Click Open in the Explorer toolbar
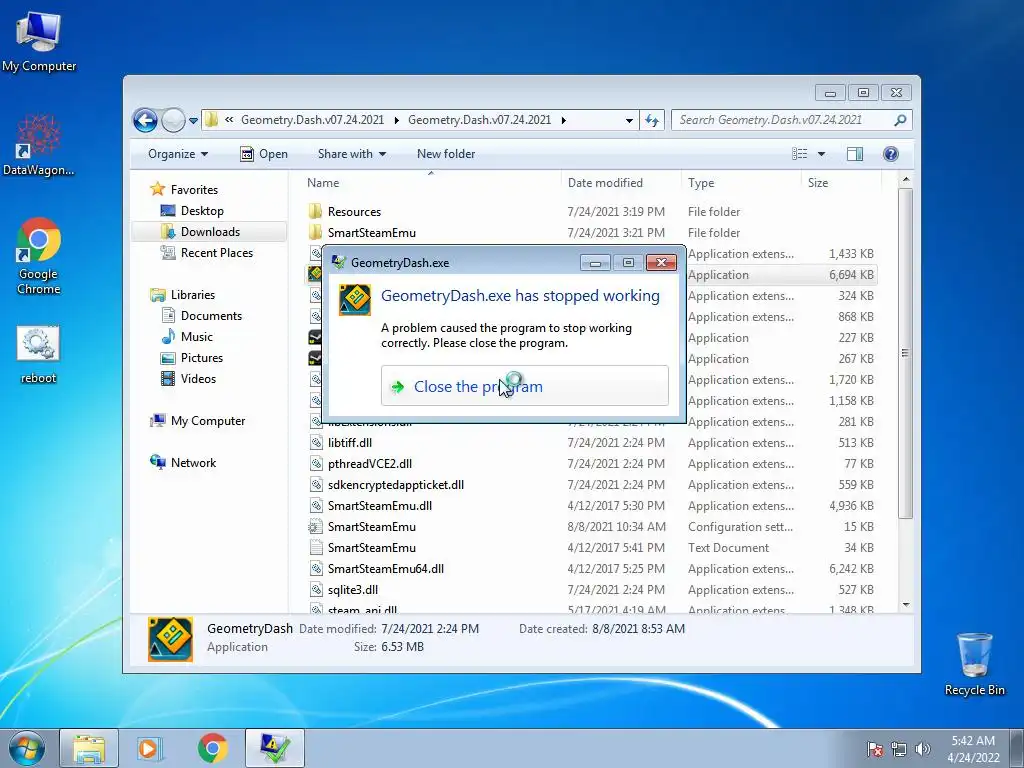 tap(264, 154)
